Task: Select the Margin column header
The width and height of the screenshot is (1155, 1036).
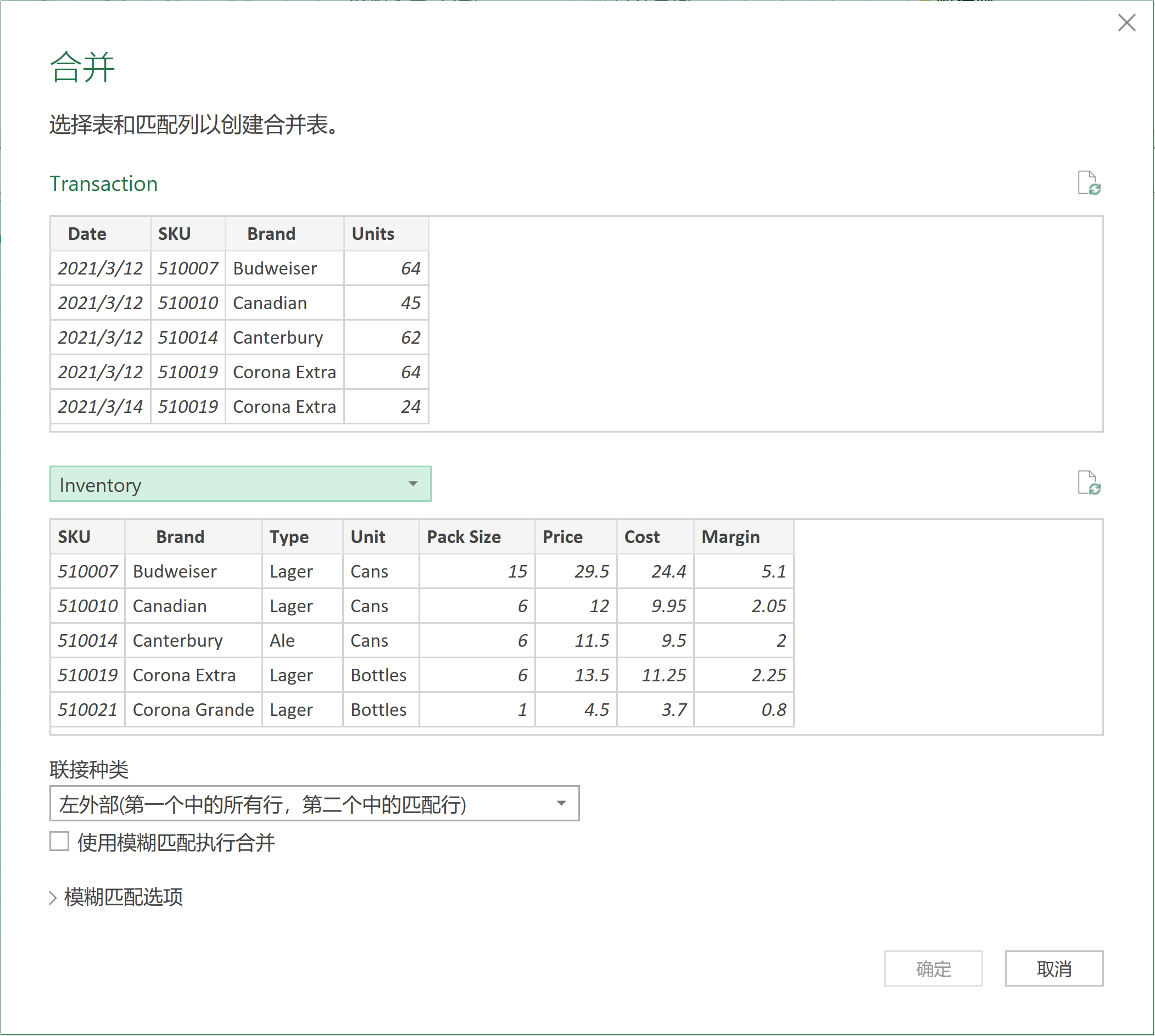Action: tap(730, 537)
